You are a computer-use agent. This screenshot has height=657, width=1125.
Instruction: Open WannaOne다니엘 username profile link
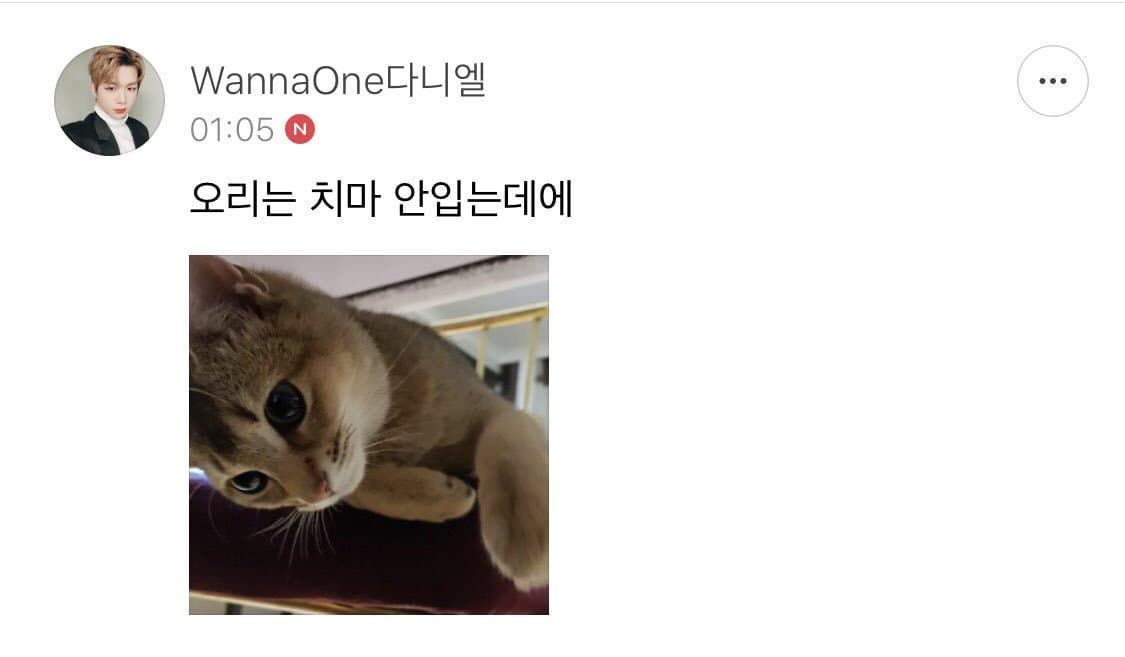(x=339, y=80)
